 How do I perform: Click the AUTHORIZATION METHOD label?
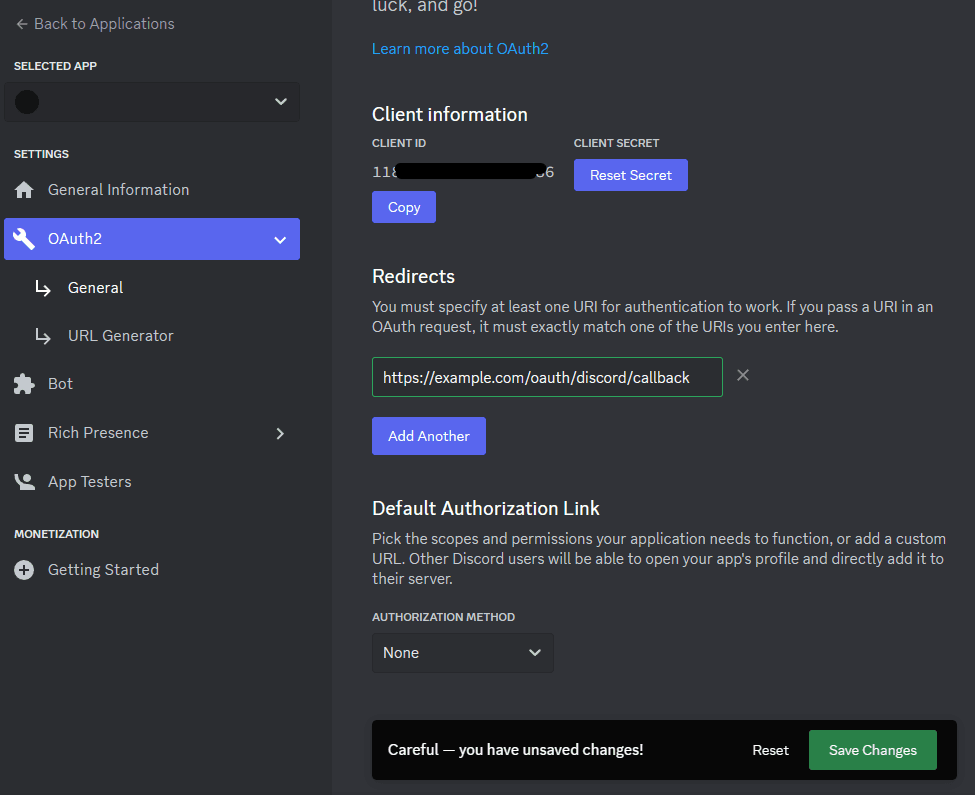coord(443,617)
